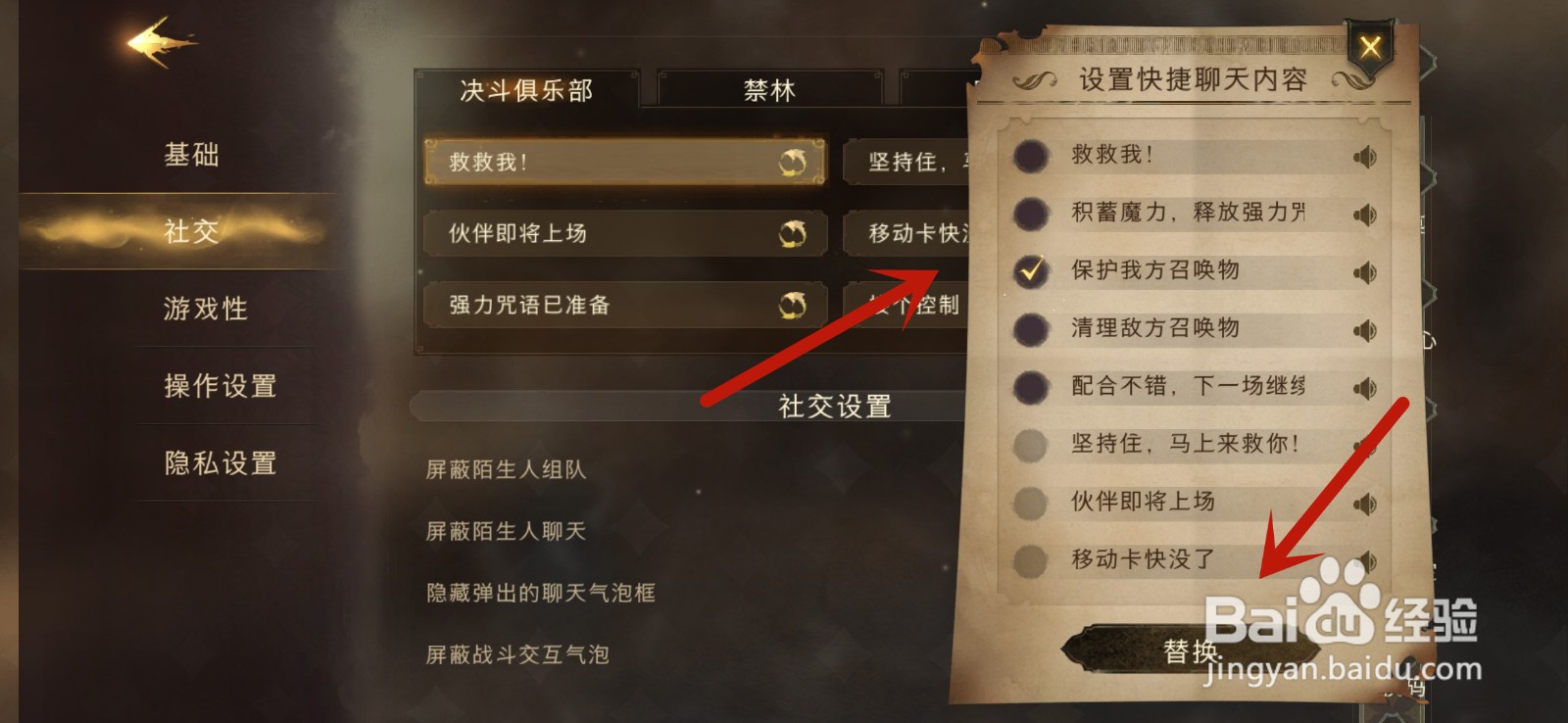Image resolution: width=1568 pixels, height=723 pixels.
Task: Click the golden back arrow icon
Action: [x=162, y=42]
